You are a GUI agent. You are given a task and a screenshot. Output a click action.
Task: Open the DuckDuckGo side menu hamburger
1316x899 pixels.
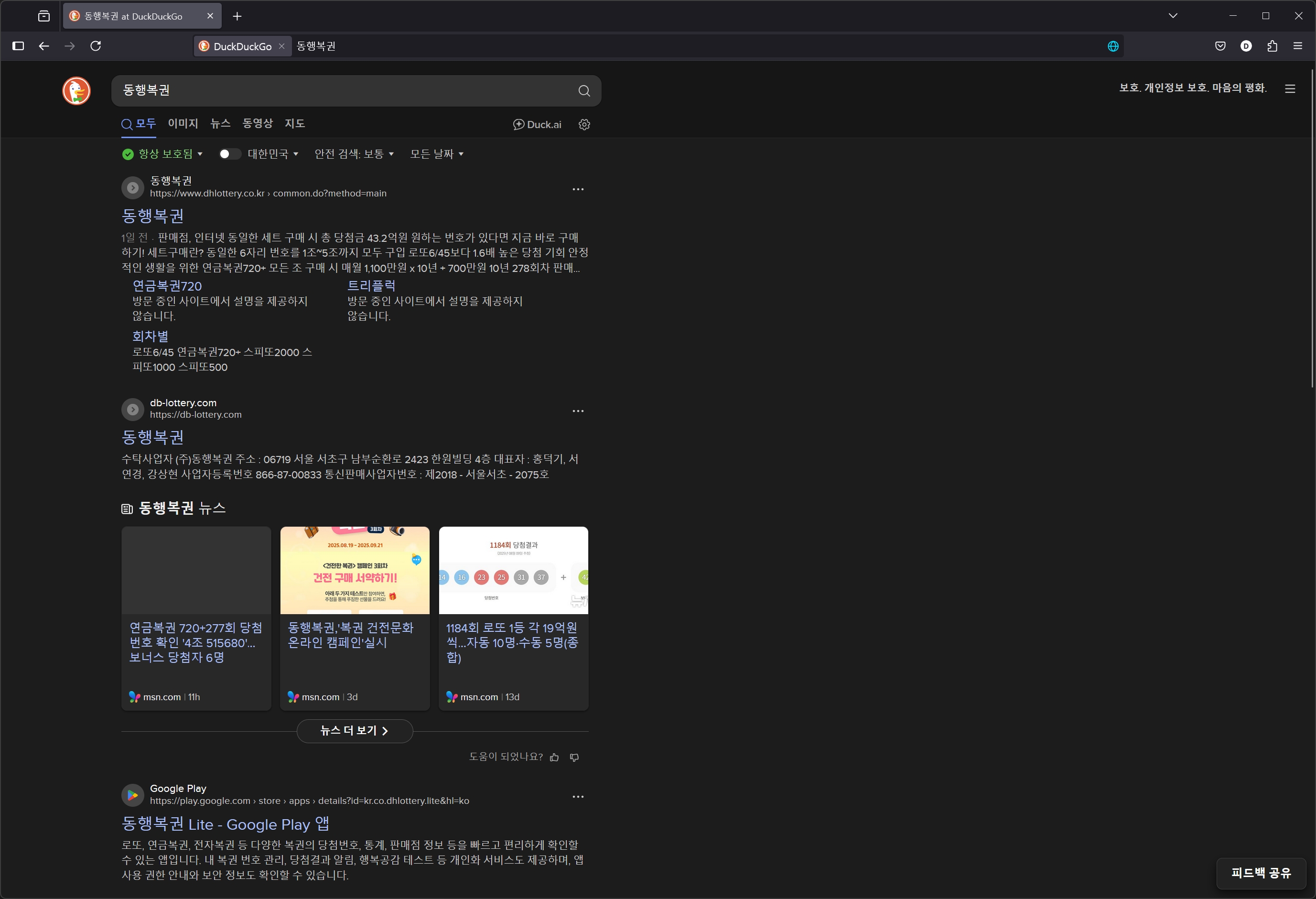(1290, 88)
